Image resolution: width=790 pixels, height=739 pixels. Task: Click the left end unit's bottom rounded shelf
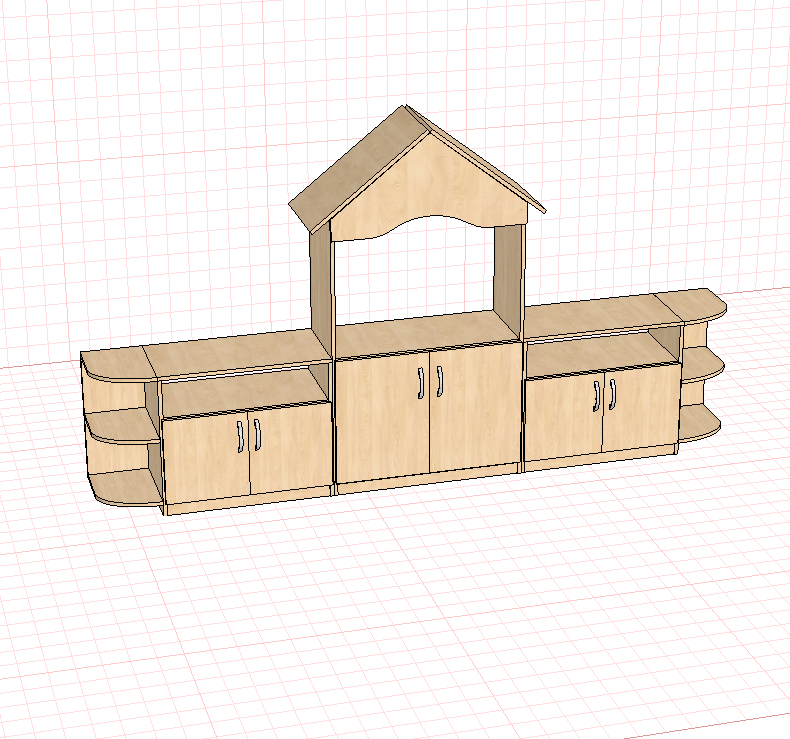click(126, 487)
